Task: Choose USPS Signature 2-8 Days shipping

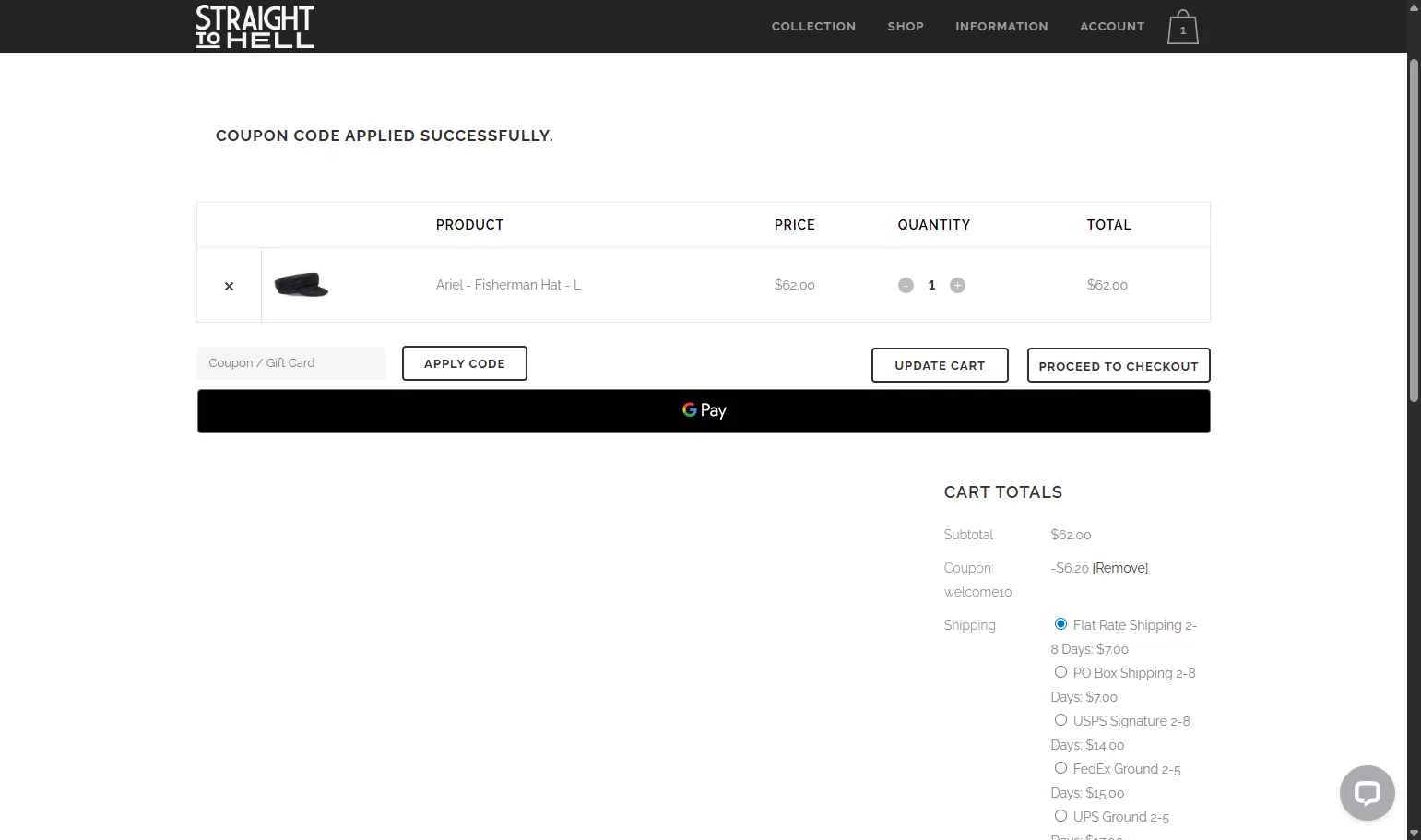Action: (x=1060, y=720)
